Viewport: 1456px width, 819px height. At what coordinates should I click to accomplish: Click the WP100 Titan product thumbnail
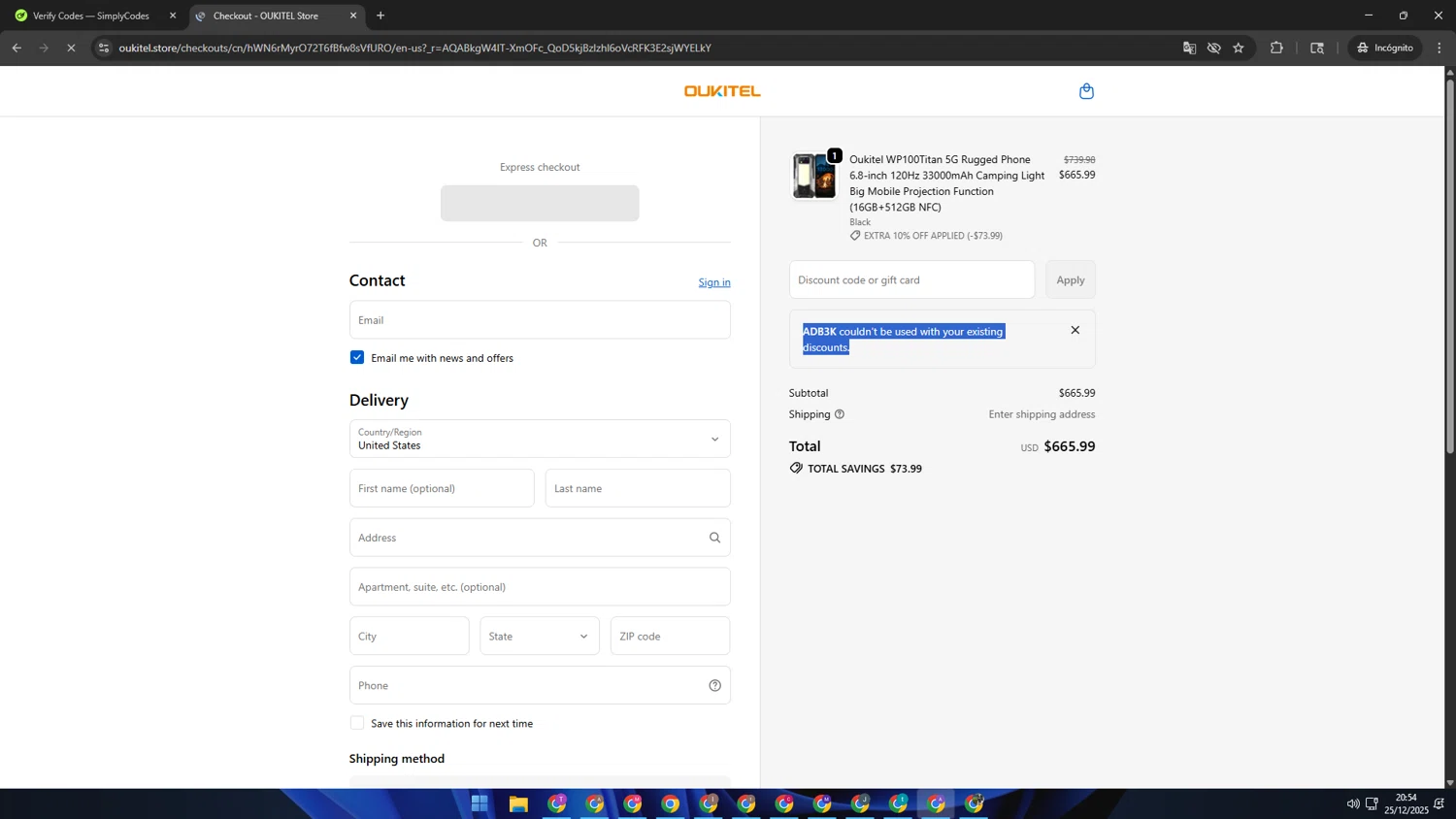(813, 176)
